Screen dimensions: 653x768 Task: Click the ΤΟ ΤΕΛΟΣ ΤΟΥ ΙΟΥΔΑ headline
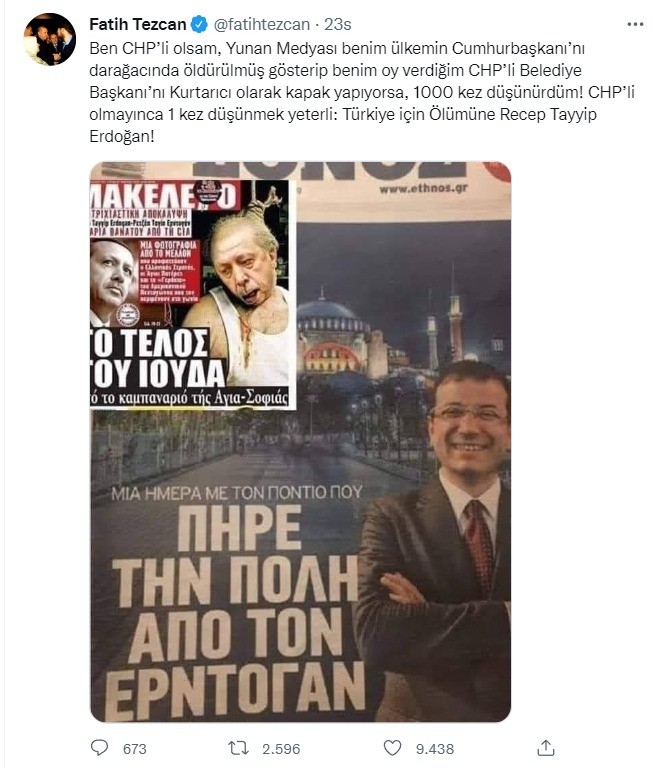[157, 358]
